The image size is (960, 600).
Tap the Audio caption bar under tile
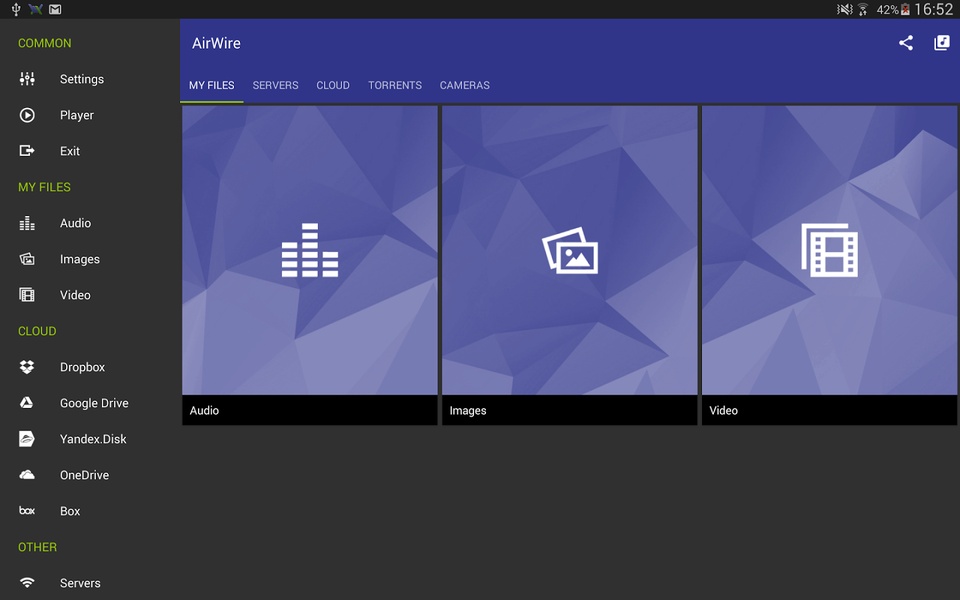point(310,410)
